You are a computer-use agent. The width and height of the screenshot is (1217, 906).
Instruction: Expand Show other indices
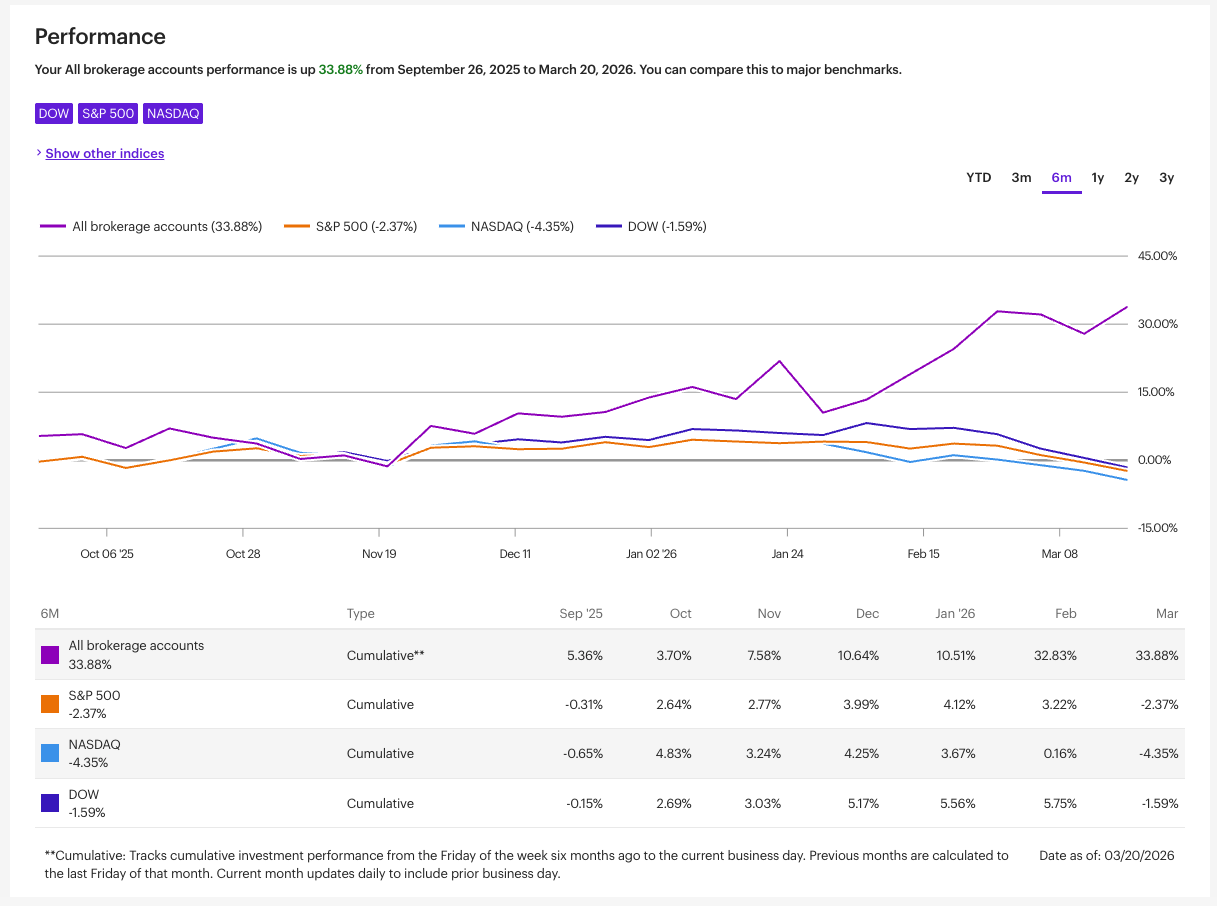click(104, 153)
